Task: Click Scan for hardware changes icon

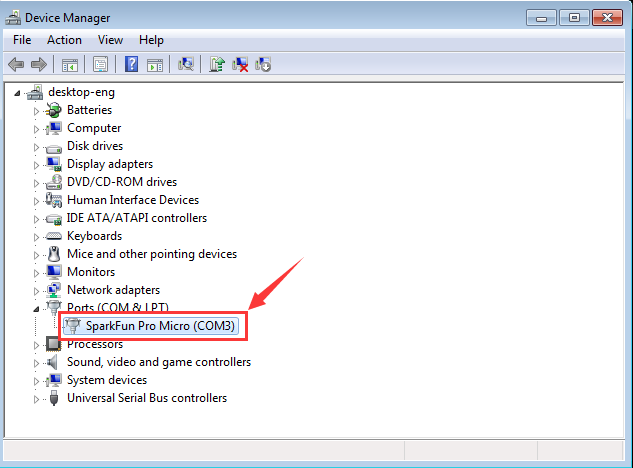Action: (186, 65)
